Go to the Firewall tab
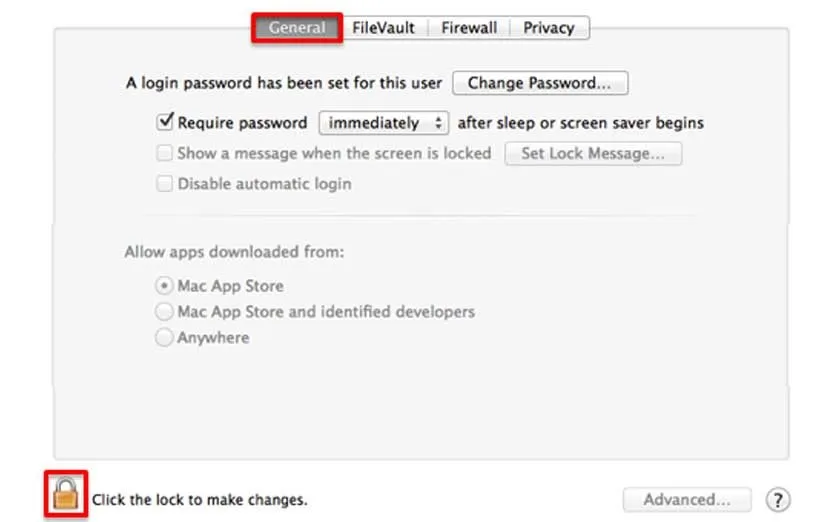This screenshot has width=822, height=522. click(x=470, y=28)
